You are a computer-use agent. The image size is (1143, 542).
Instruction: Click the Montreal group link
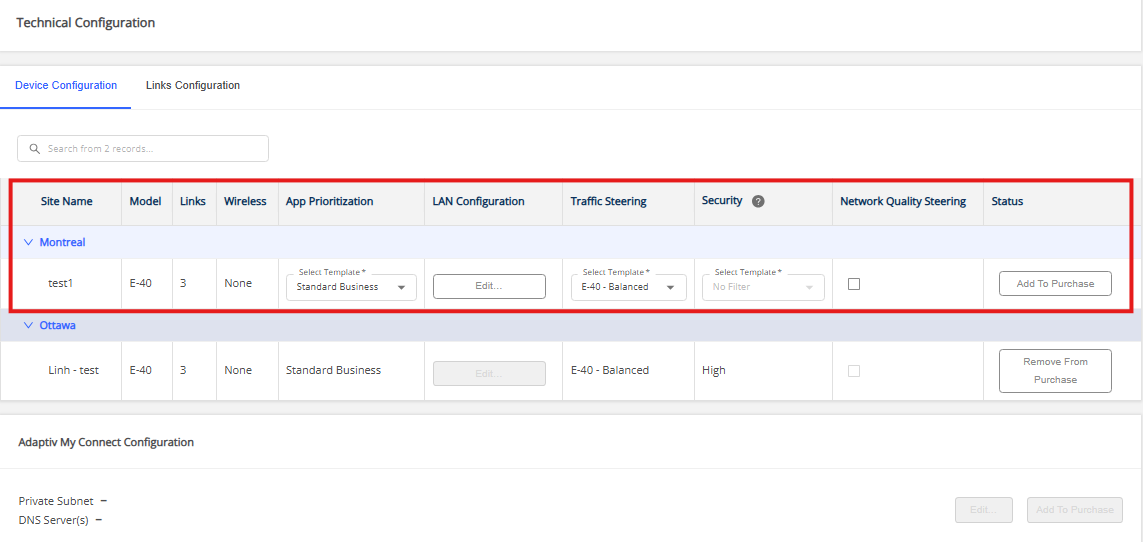coord(62,242)
